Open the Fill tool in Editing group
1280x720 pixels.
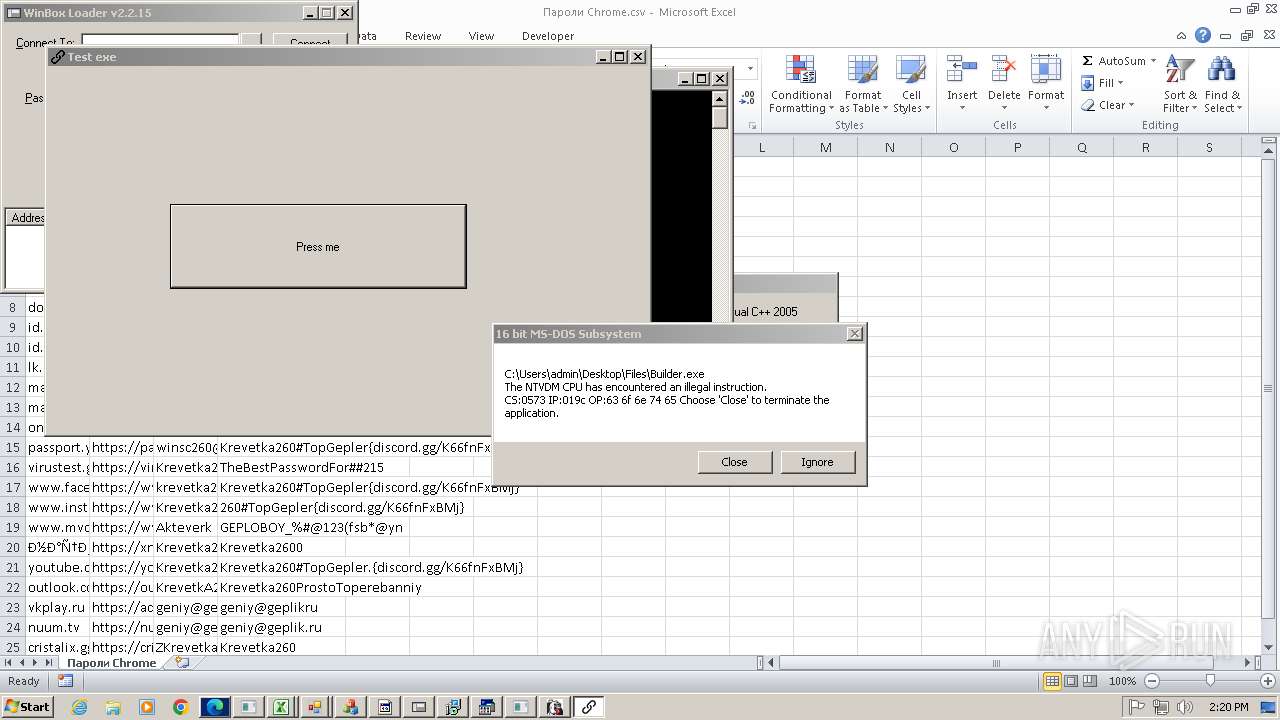1104,83
